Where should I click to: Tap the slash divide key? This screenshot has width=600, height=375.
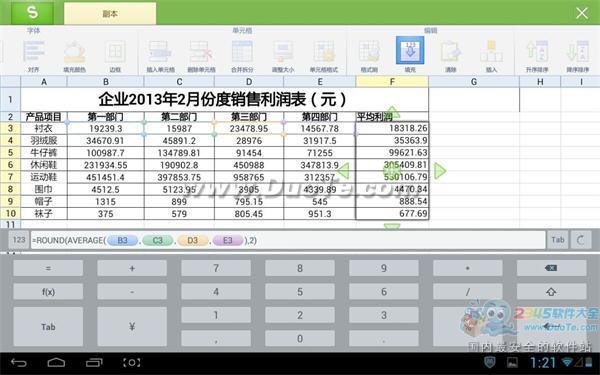tap(468, 292)
